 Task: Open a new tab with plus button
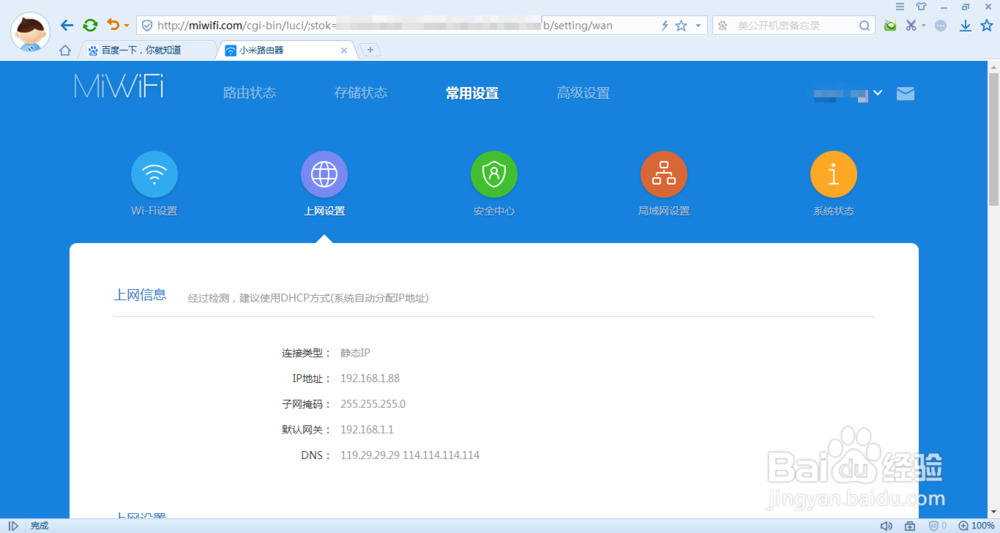[370, 50]
